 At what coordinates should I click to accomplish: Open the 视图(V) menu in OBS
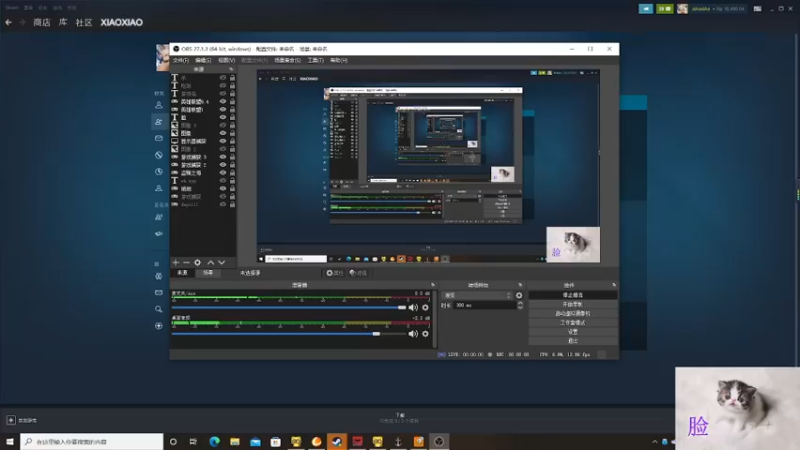pyautogui.click(x=227, y=60)
